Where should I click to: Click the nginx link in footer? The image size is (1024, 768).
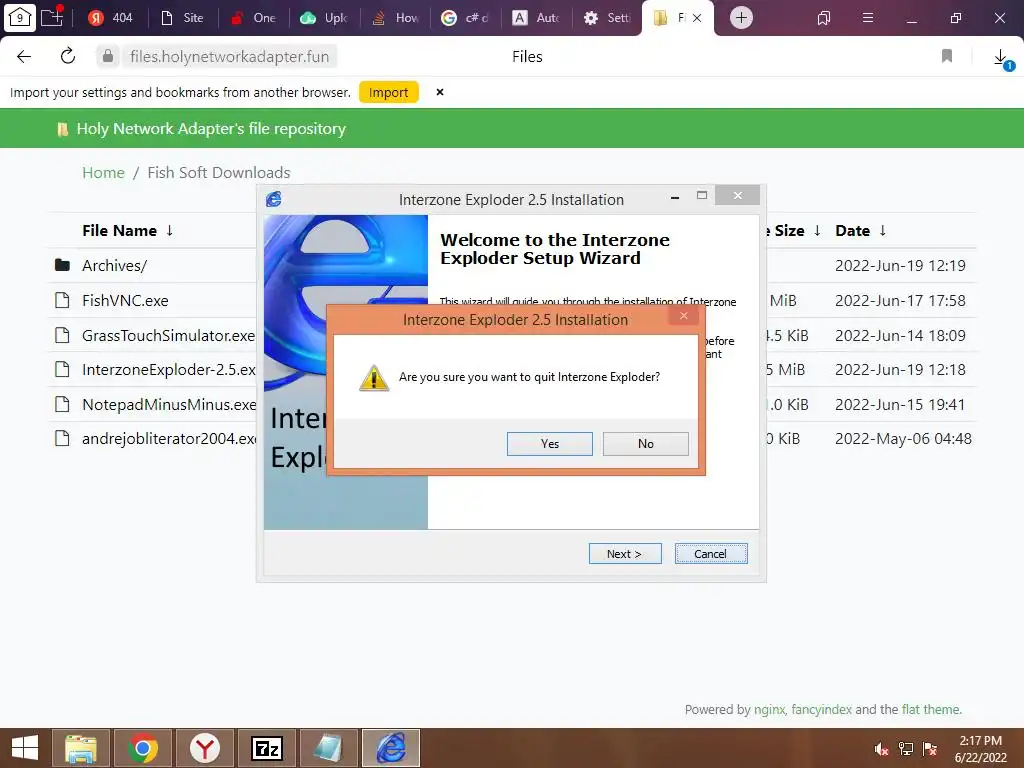769,709
